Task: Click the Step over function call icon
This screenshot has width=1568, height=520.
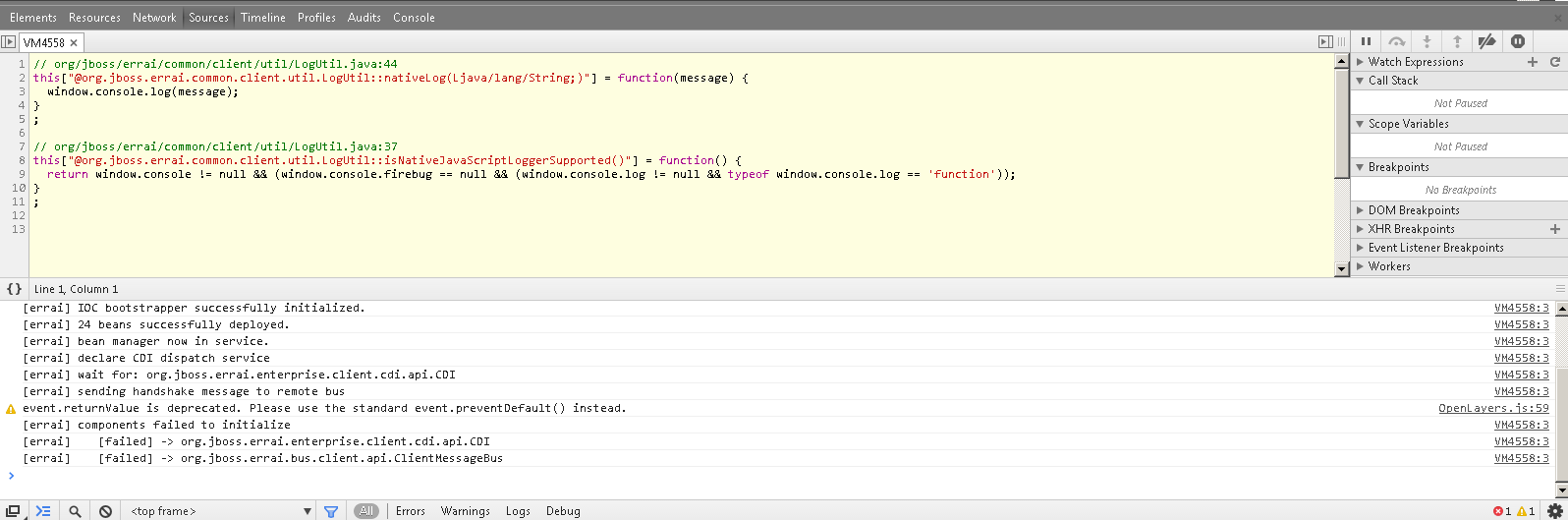Action: (x=1396, y=41)
